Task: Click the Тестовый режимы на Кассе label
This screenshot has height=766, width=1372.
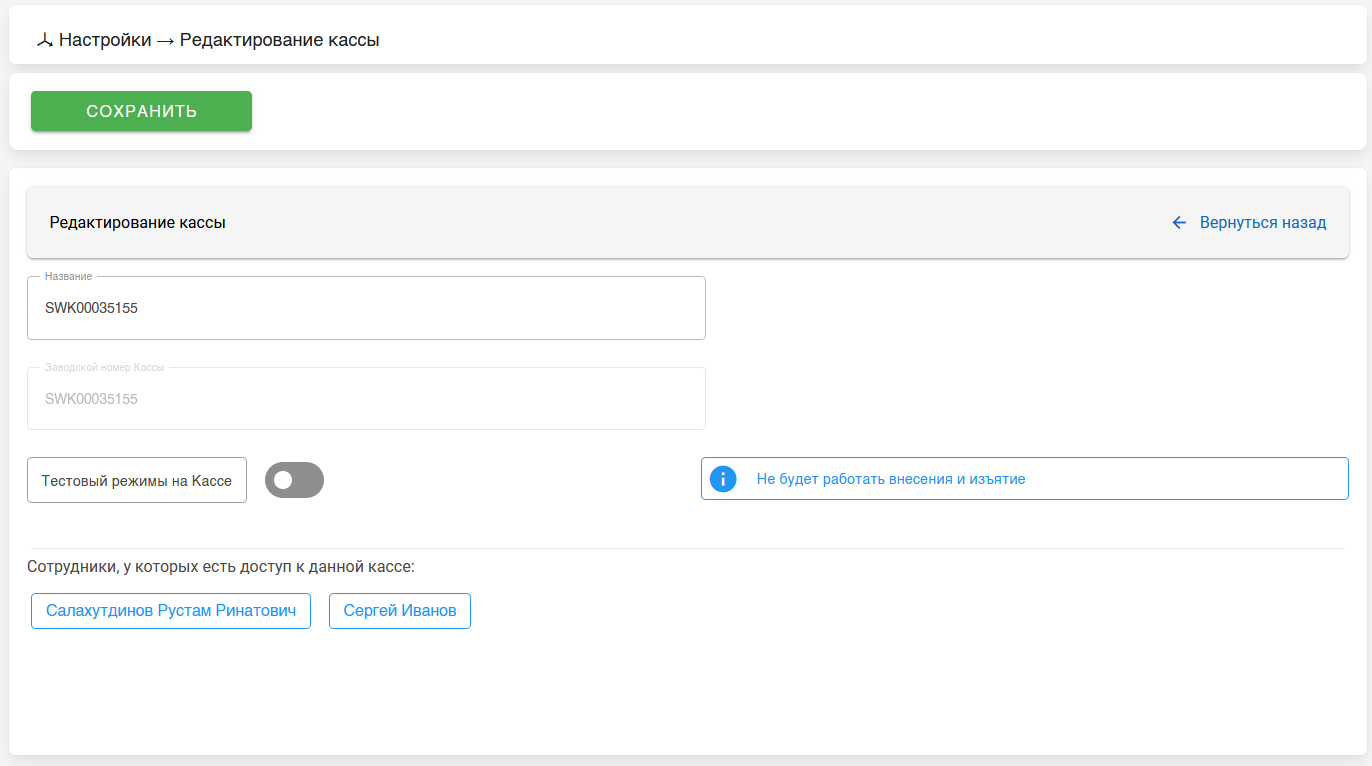Action: (x=137, y=480)
